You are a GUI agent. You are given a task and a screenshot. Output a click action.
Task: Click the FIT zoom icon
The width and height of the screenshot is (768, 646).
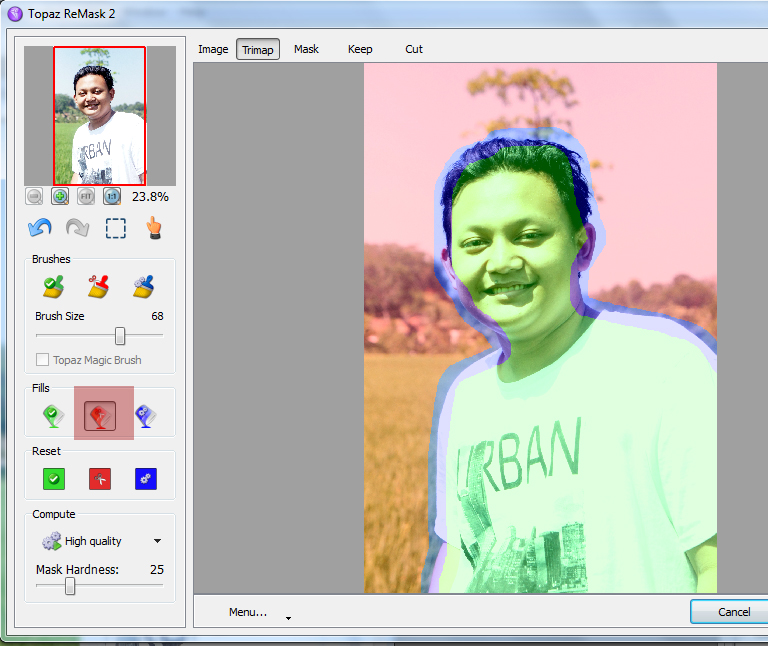point(86,197)
